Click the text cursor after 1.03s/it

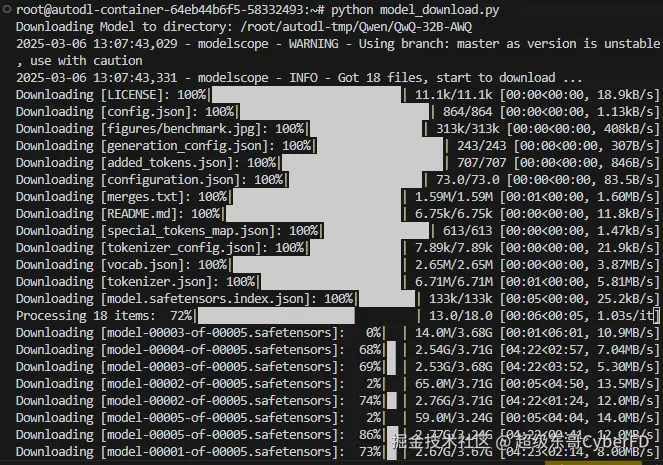pos(657,316)
